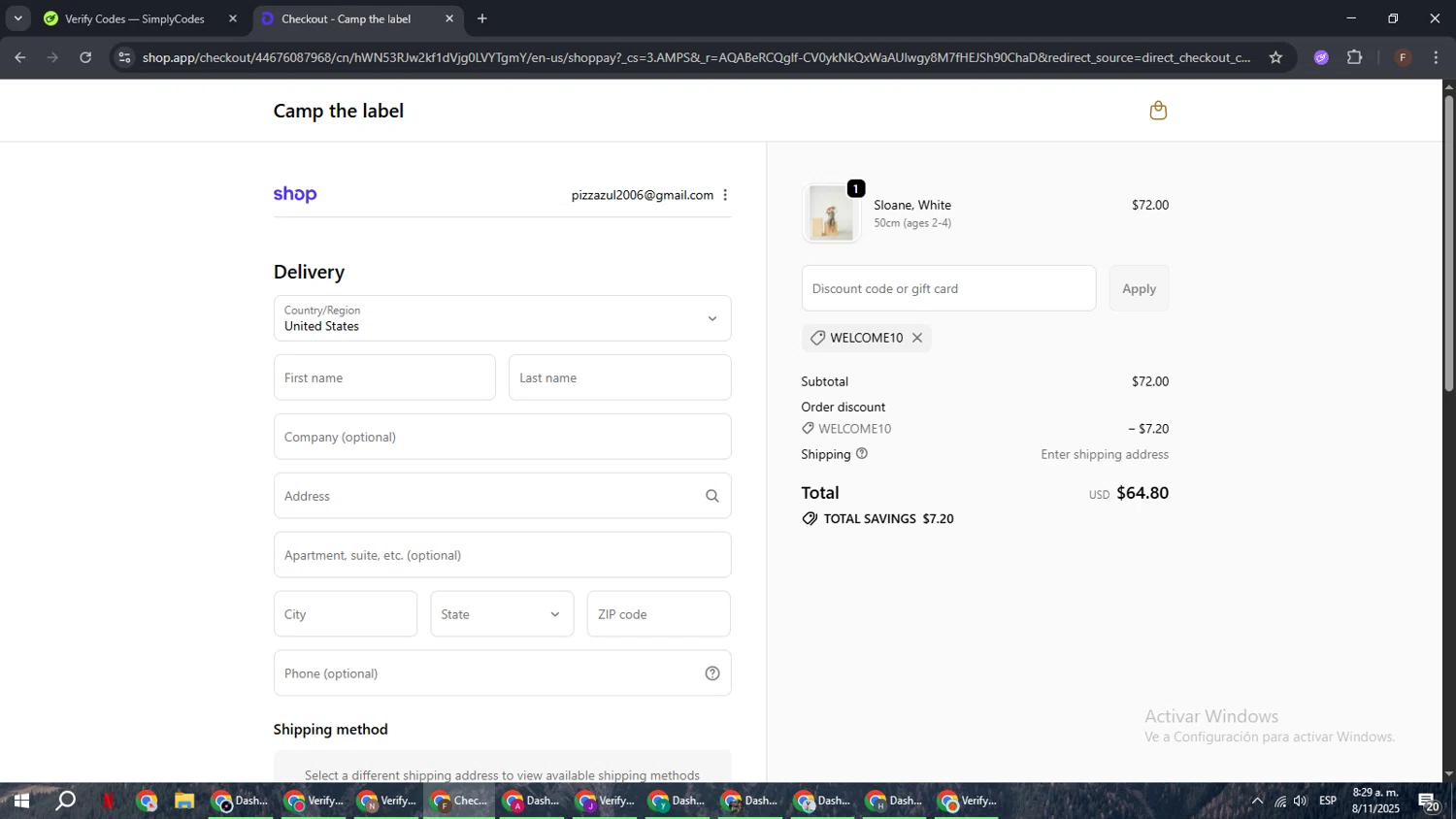Click the $64.80 total amount
Screen dimensions: 1456x819
click(x=1142, y=493)
